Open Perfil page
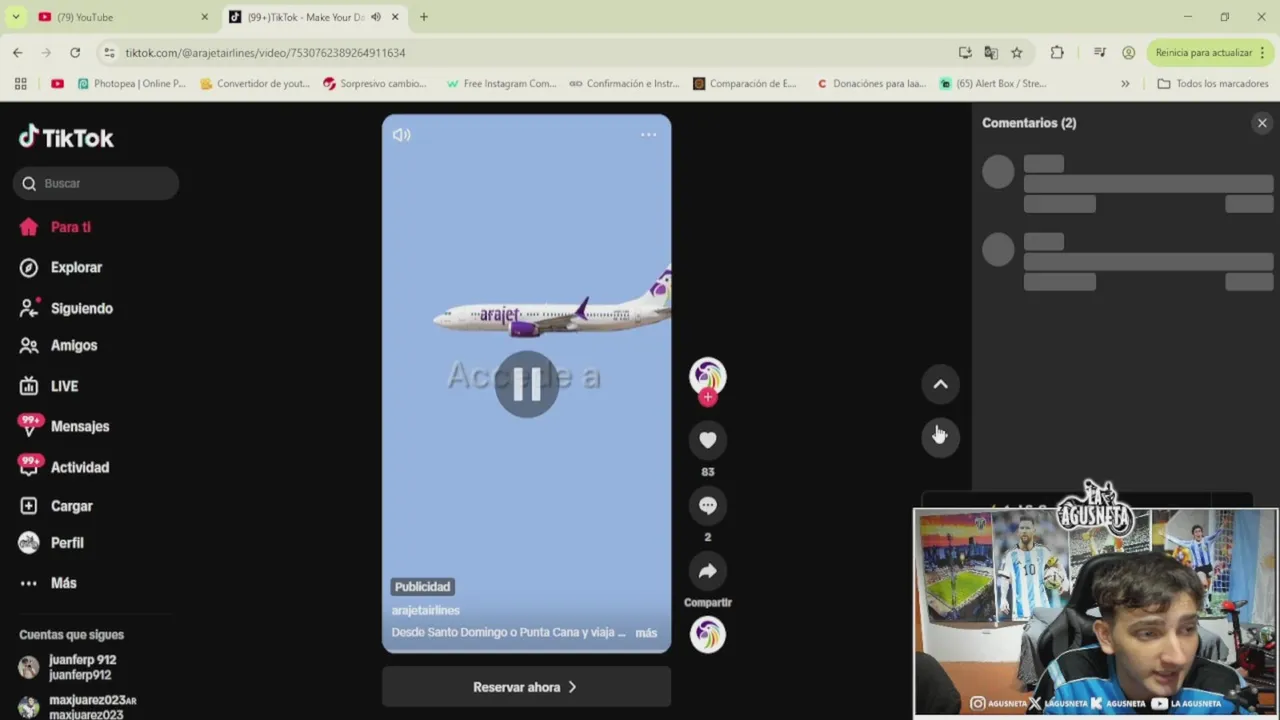The width and height of the screenshot is (1280, 720). (52, 543)
